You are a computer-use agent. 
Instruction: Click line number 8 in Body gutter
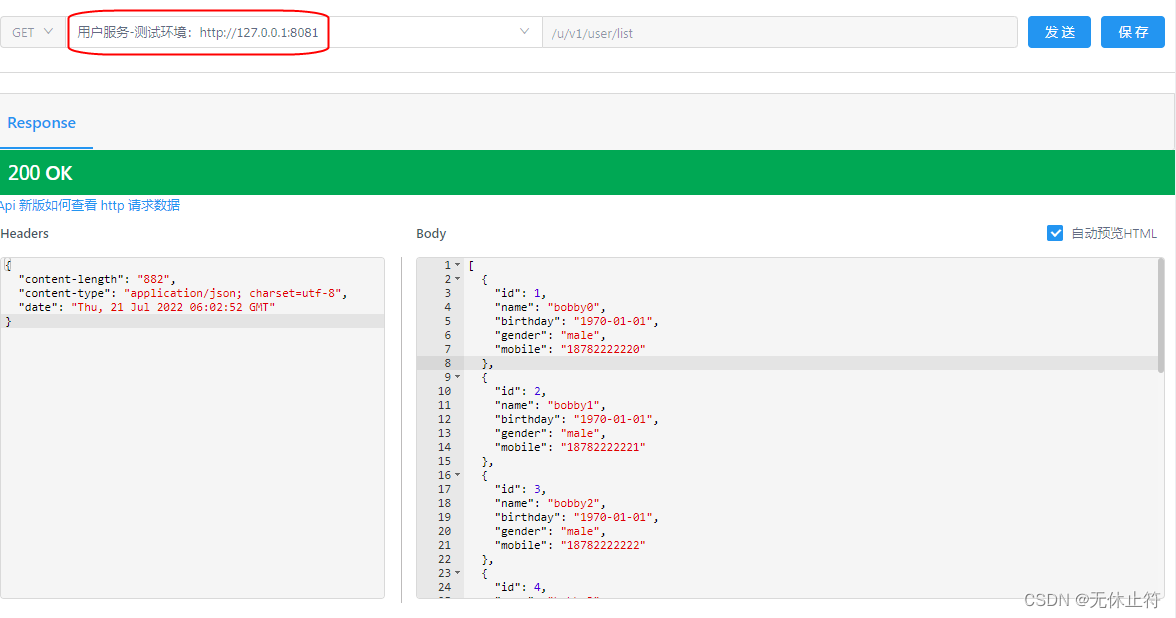(447, 363)
